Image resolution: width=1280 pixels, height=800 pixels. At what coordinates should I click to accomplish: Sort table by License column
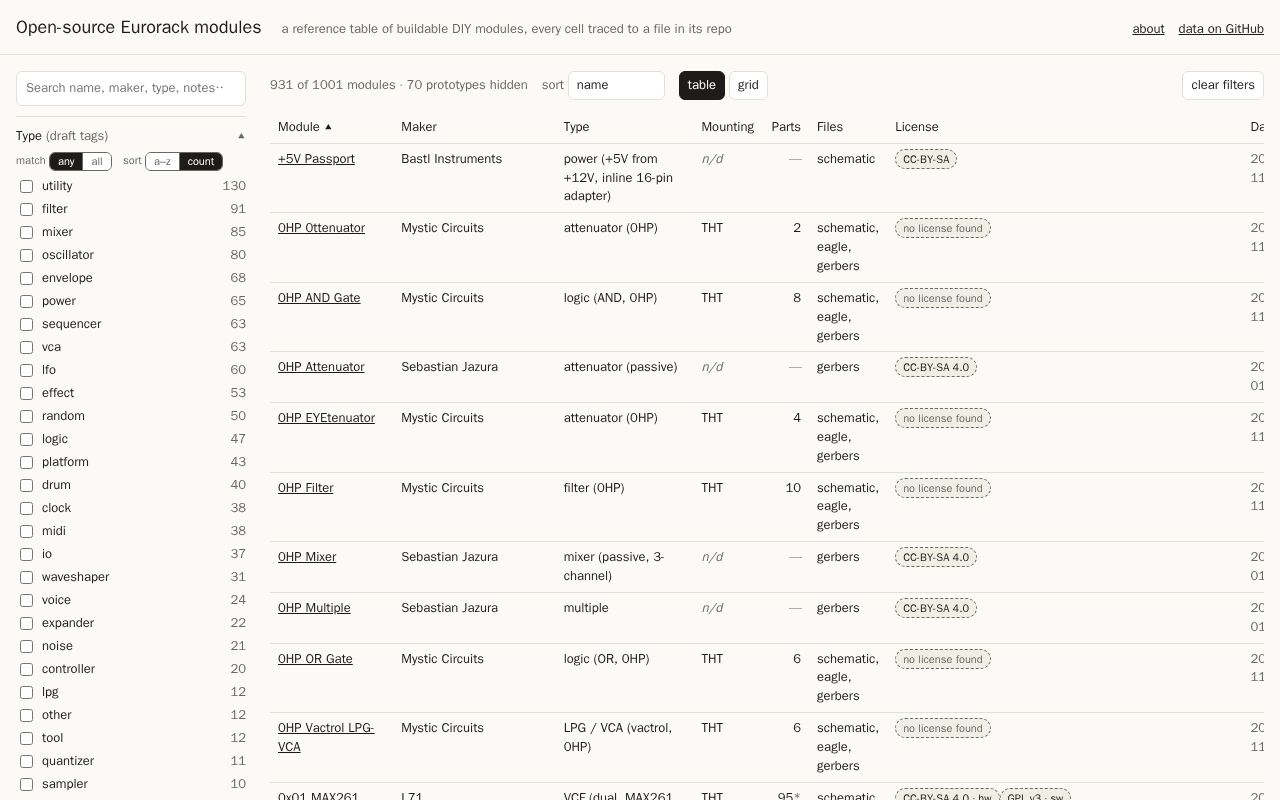[x=916, y=127]
